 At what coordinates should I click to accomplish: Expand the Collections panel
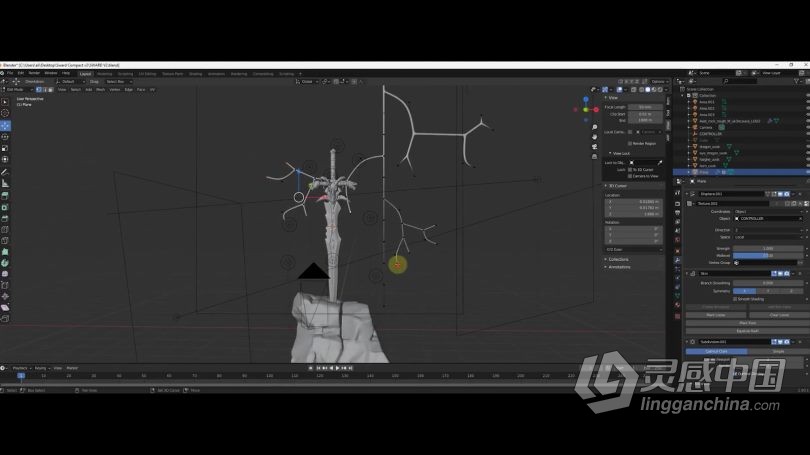point(617,259)
